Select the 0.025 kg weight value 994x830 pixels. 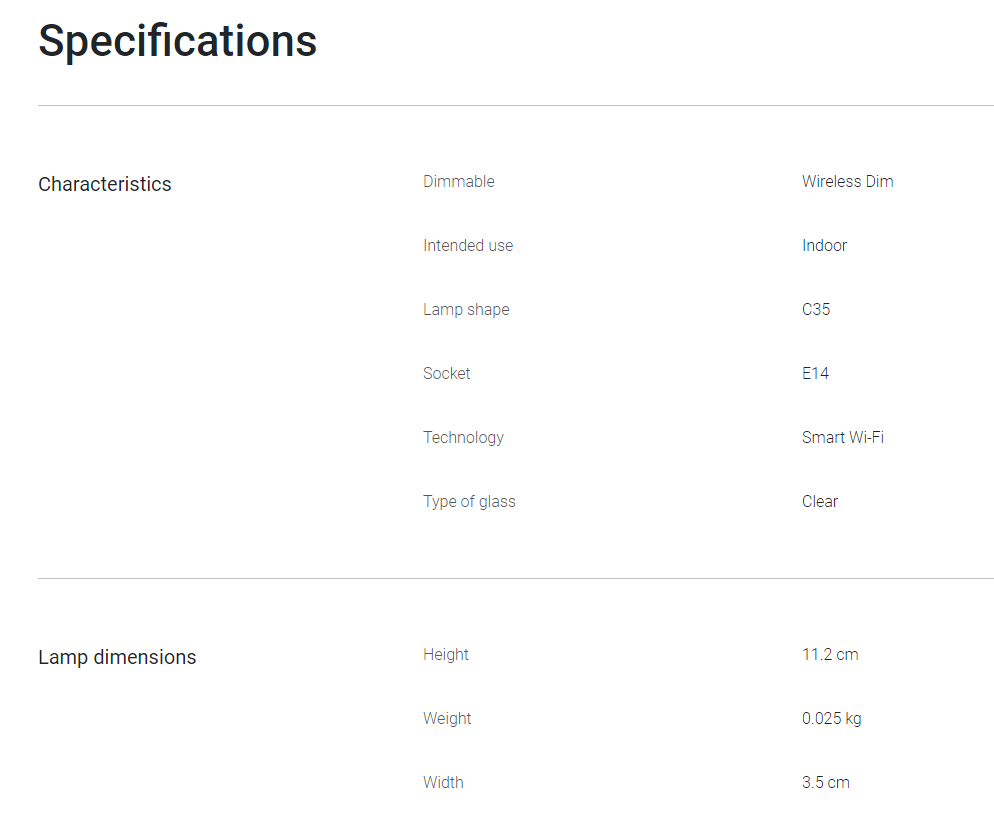(831, 718)
